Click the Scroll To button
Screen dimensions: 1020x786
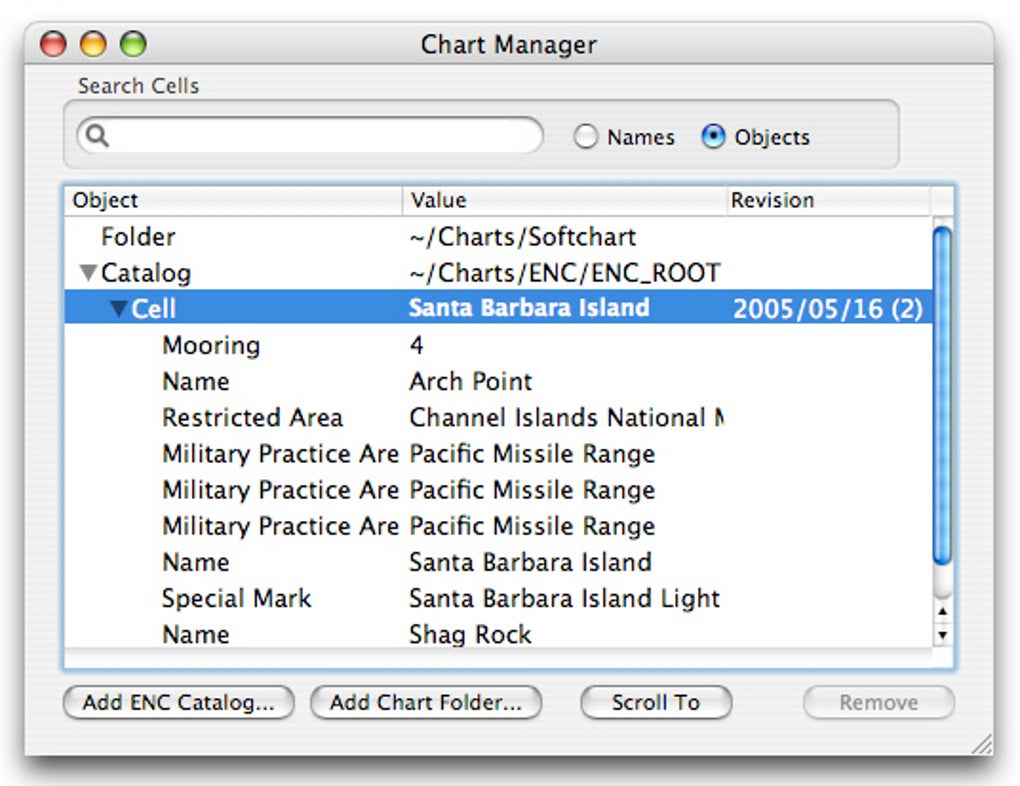pyautogui.click(x=656, y=703)
